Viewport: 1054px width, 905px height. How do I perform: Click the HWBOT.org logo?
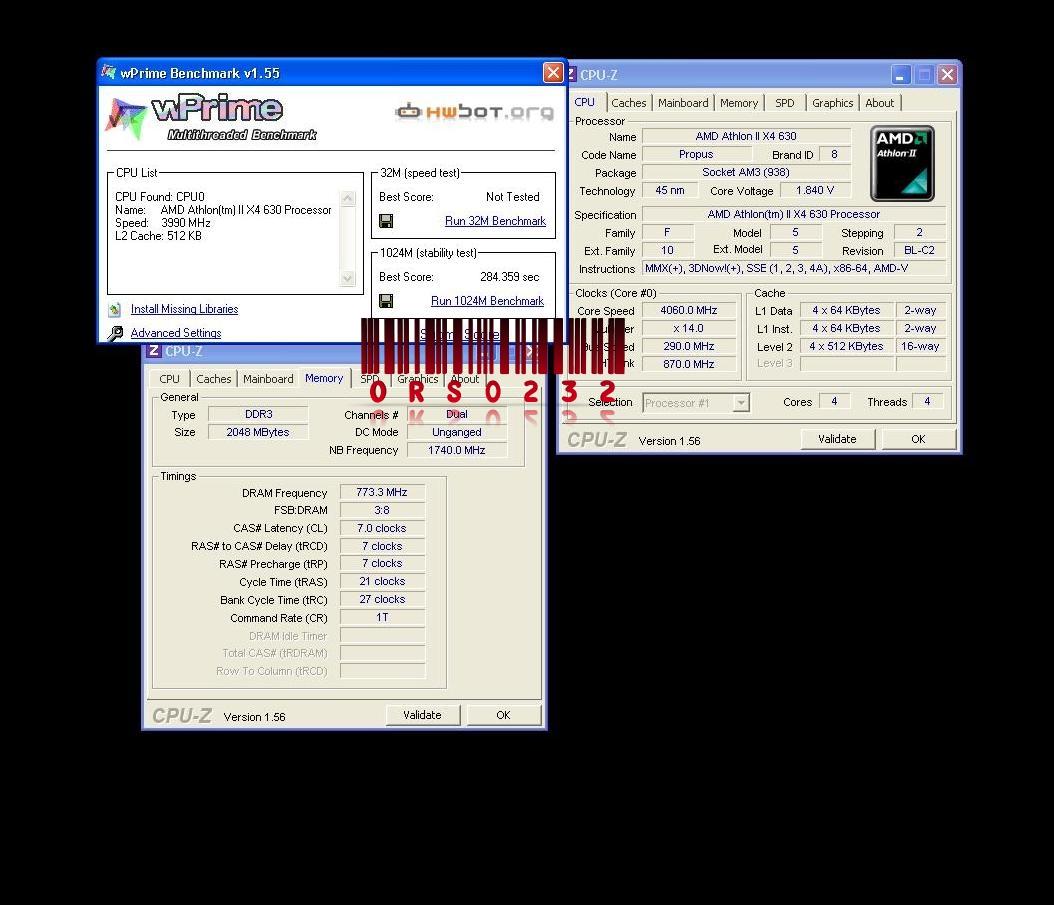pyautogui.click(x=475, y=111)
